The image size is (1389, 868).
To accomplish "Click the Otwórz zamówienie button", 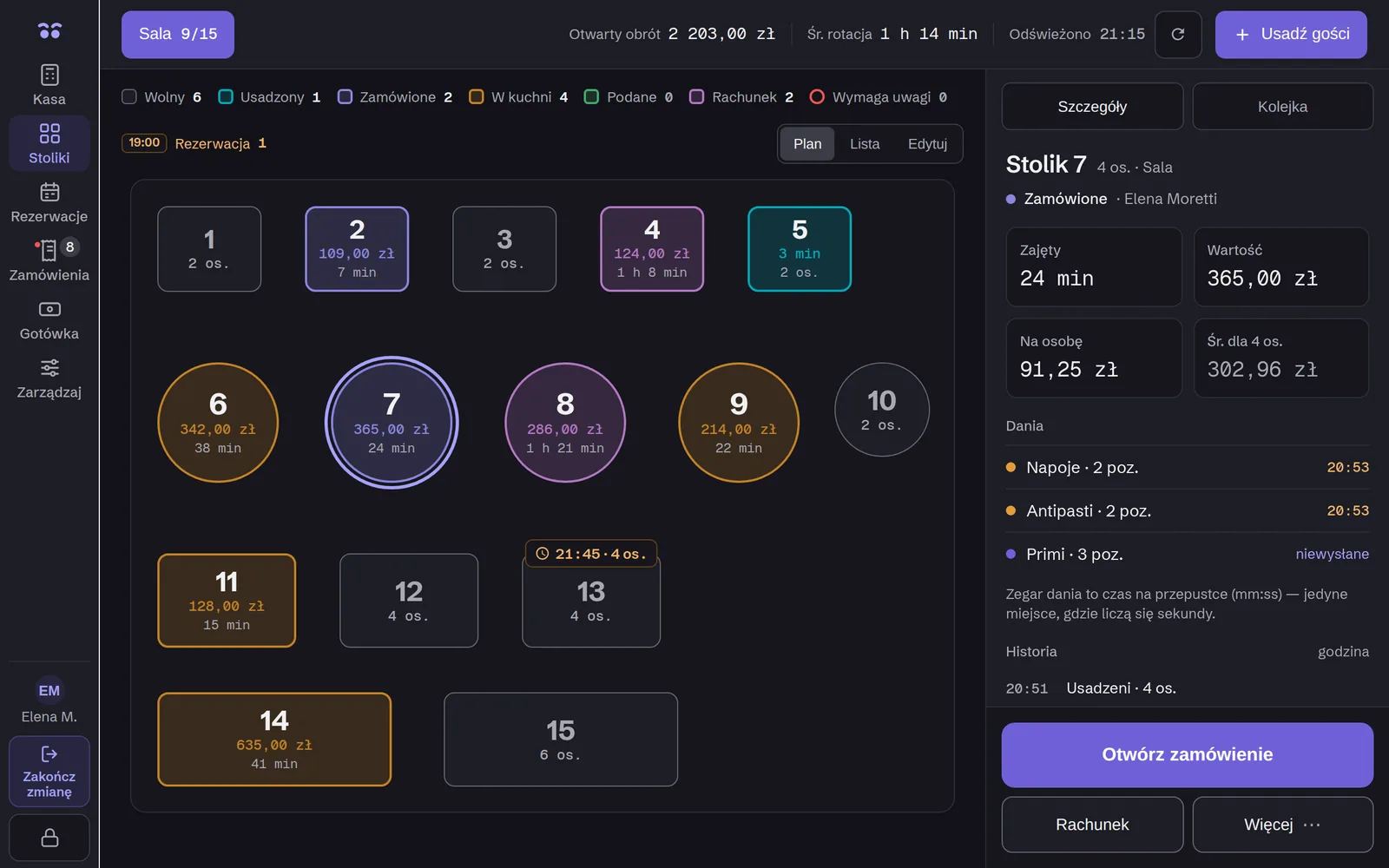I will (x=1187, y=755).
